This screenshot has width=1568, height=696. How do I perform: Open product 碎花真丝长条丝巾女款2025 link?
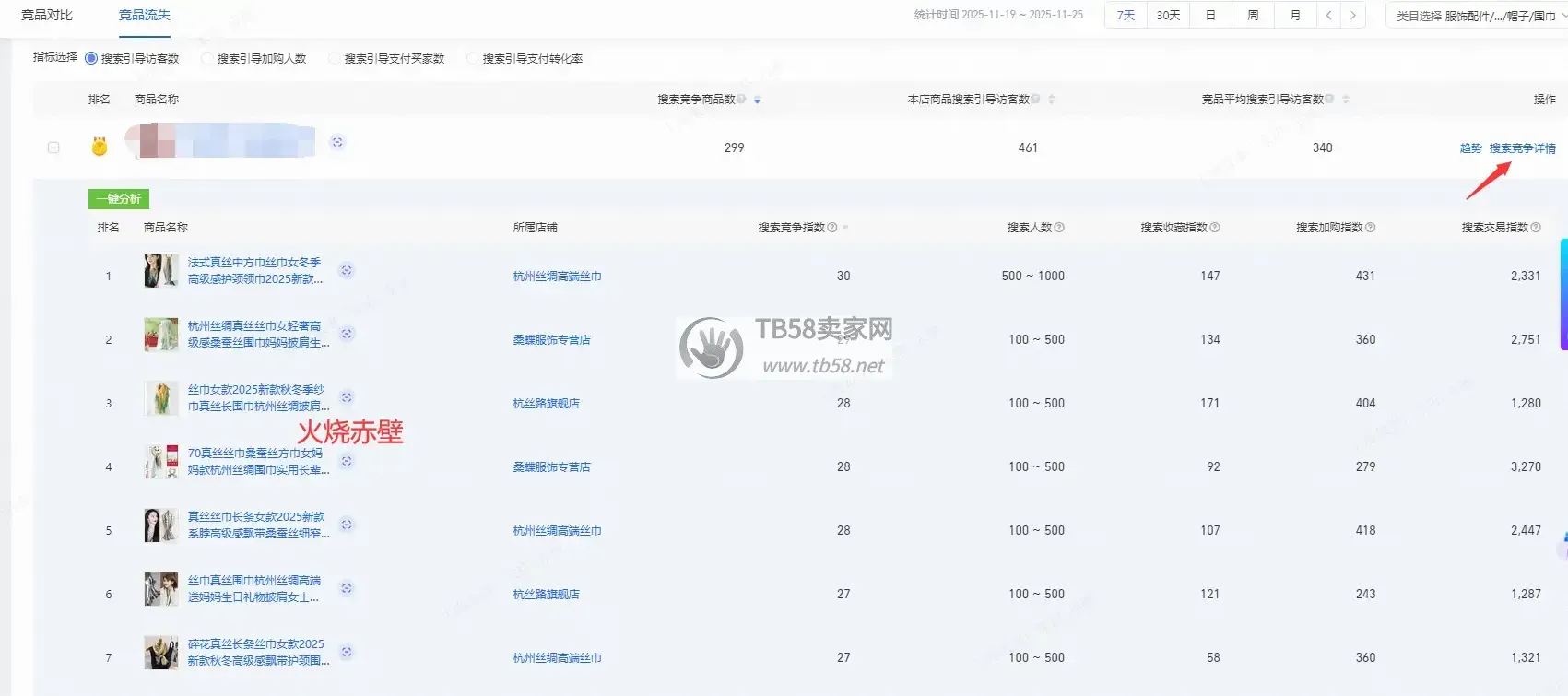(258, 653)
